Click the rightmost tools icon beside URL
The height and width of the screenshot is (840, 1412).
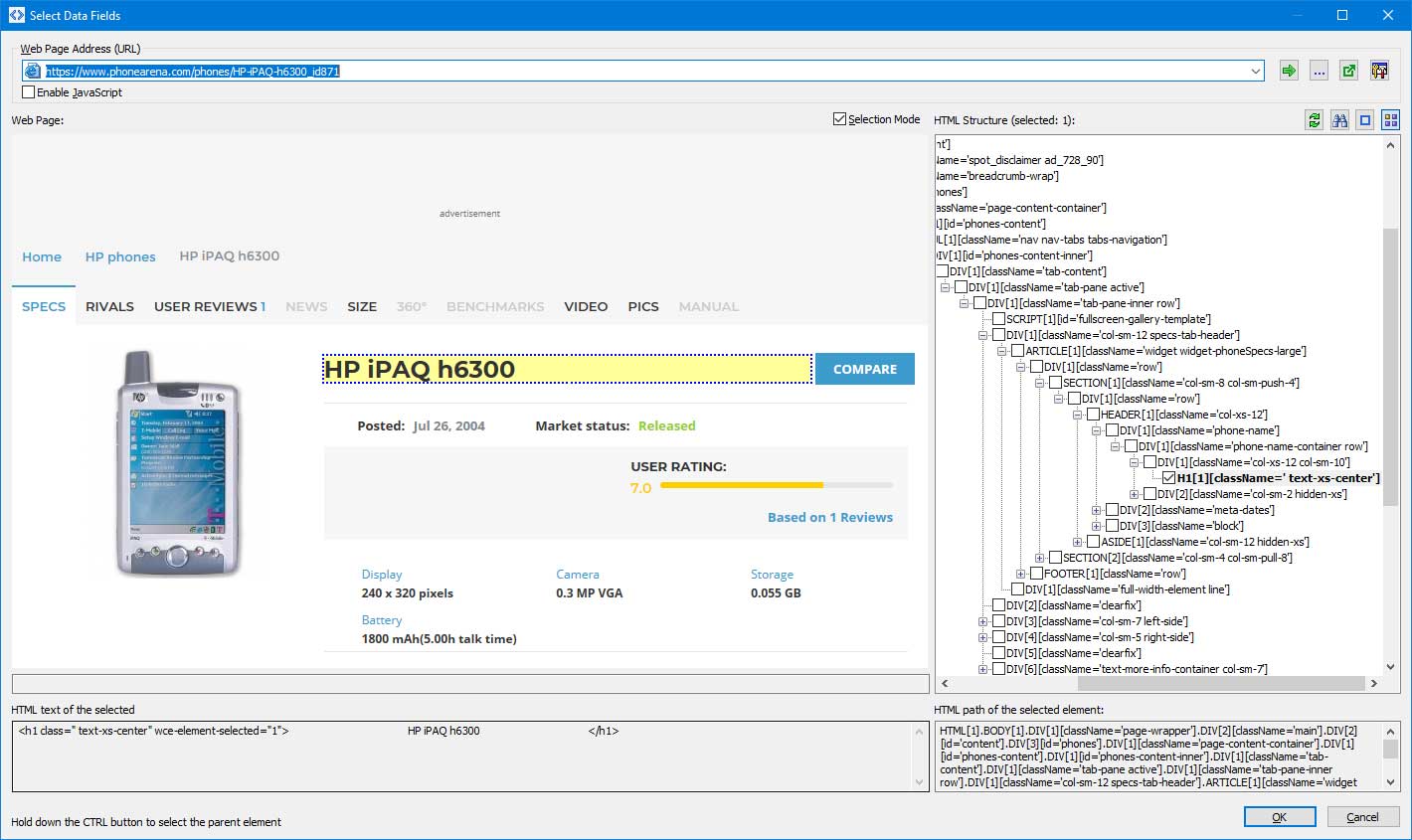coord(1378,71)
